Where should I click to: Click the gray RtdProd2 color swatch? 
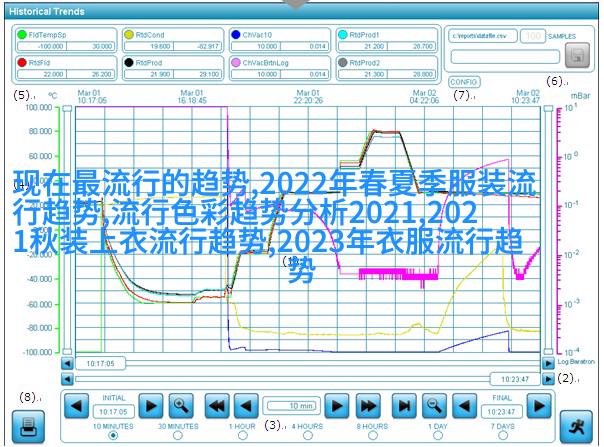tap(342, 62)
